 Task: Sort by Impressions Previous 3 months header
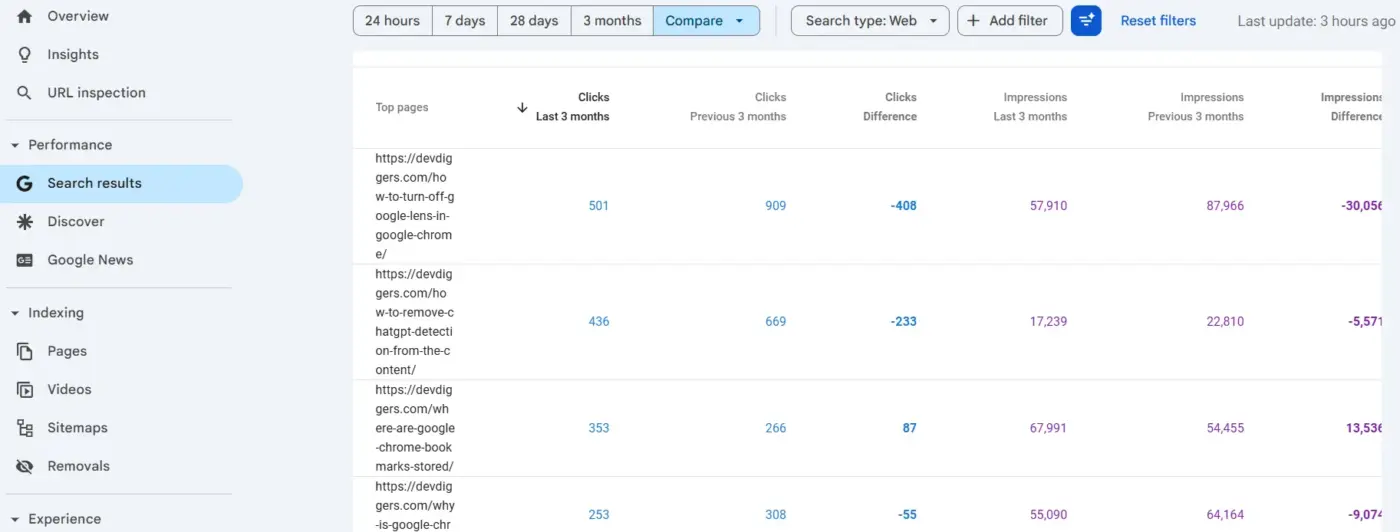tap(1196, 107)
